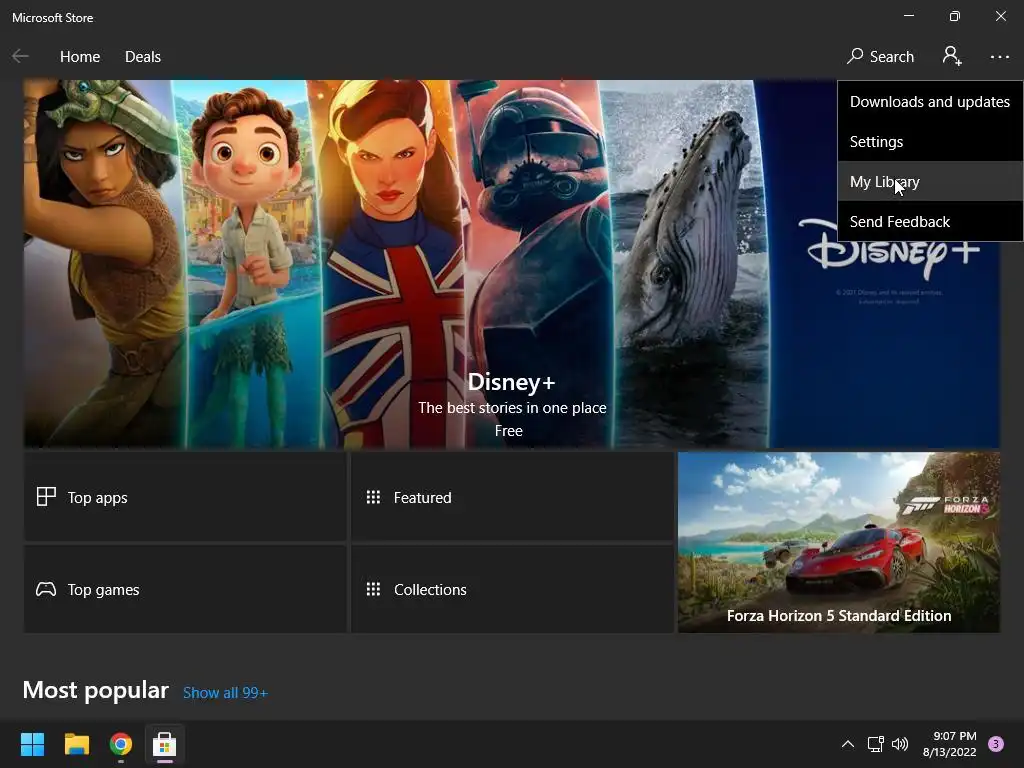
Task: Switch to the Home tab
Action: pyautogui.click(x=80, y=57)
